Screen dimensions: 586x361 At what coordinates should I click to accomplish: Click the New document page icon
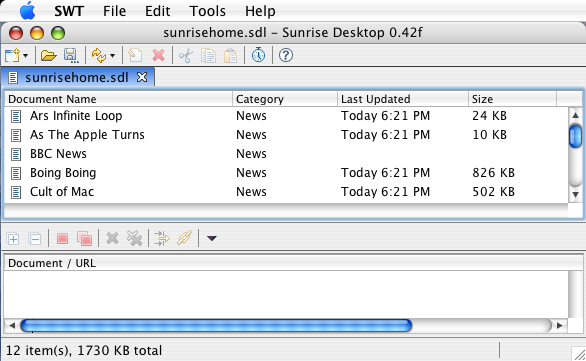pos(135,56)
